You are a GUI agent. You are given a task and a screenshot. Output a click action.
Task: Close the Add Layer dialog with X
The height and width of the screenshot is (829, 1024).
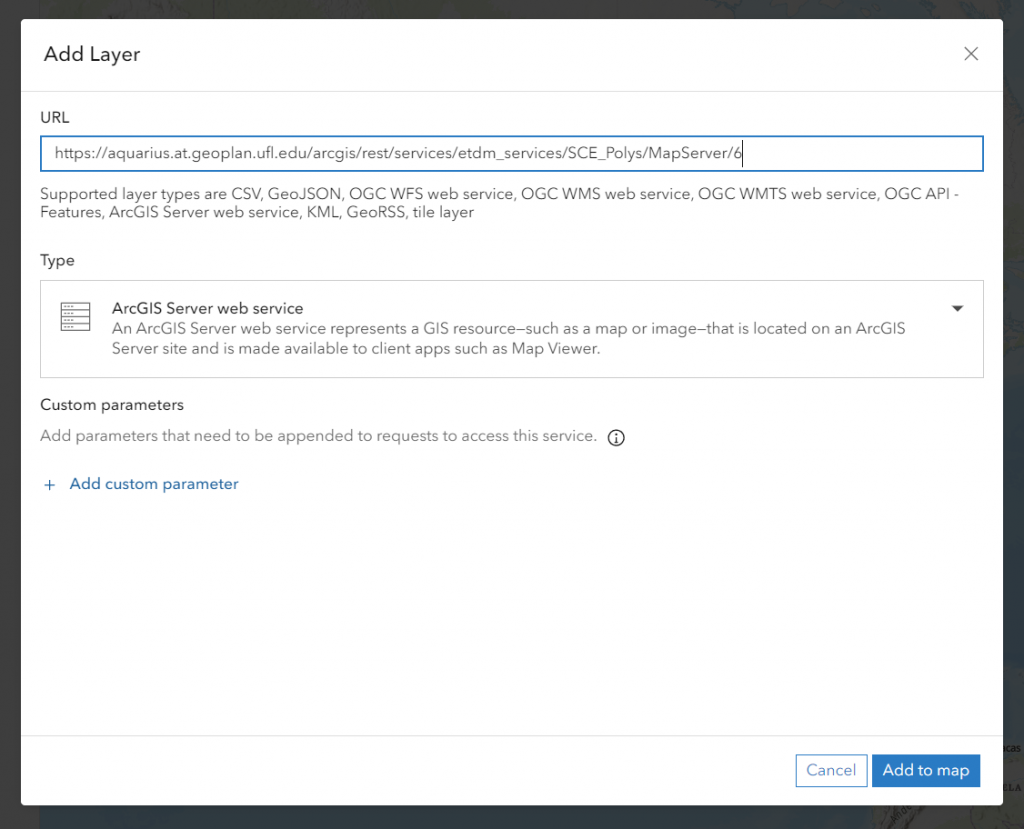[970, 54]
